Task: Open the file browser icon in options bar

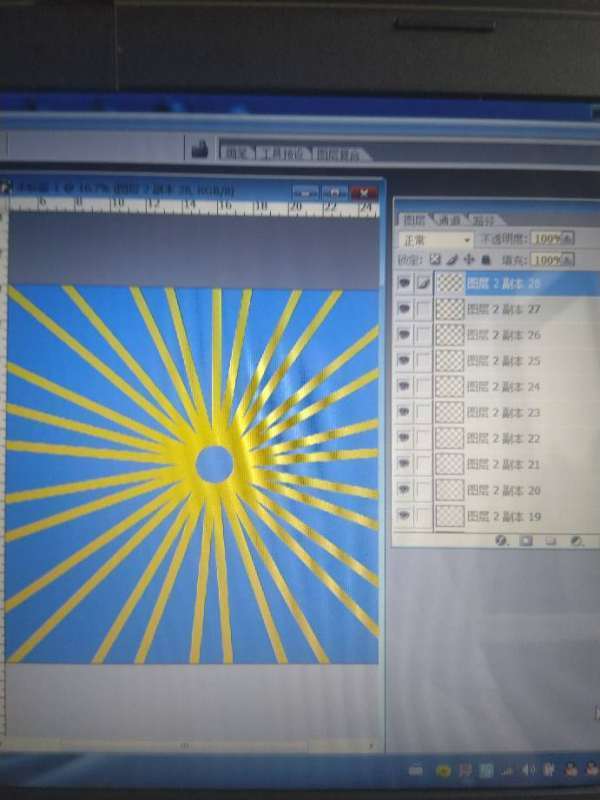Action: click(200, 151)
